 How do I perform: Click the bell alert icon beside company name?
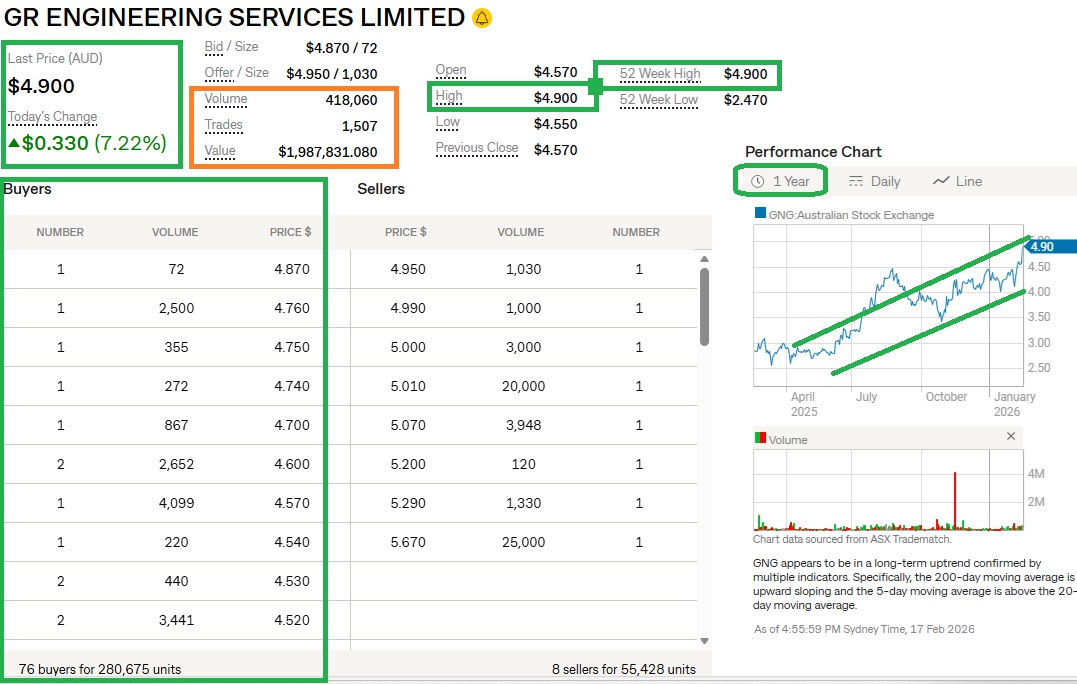click(x=482, y=18)
